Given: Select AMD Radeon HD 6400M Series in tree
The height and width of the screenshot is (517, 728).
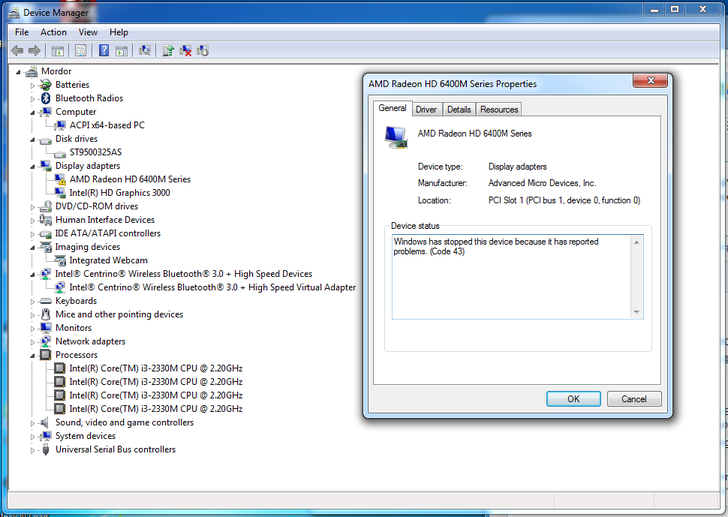Looking at the screenshot, I should pos(130,179).
